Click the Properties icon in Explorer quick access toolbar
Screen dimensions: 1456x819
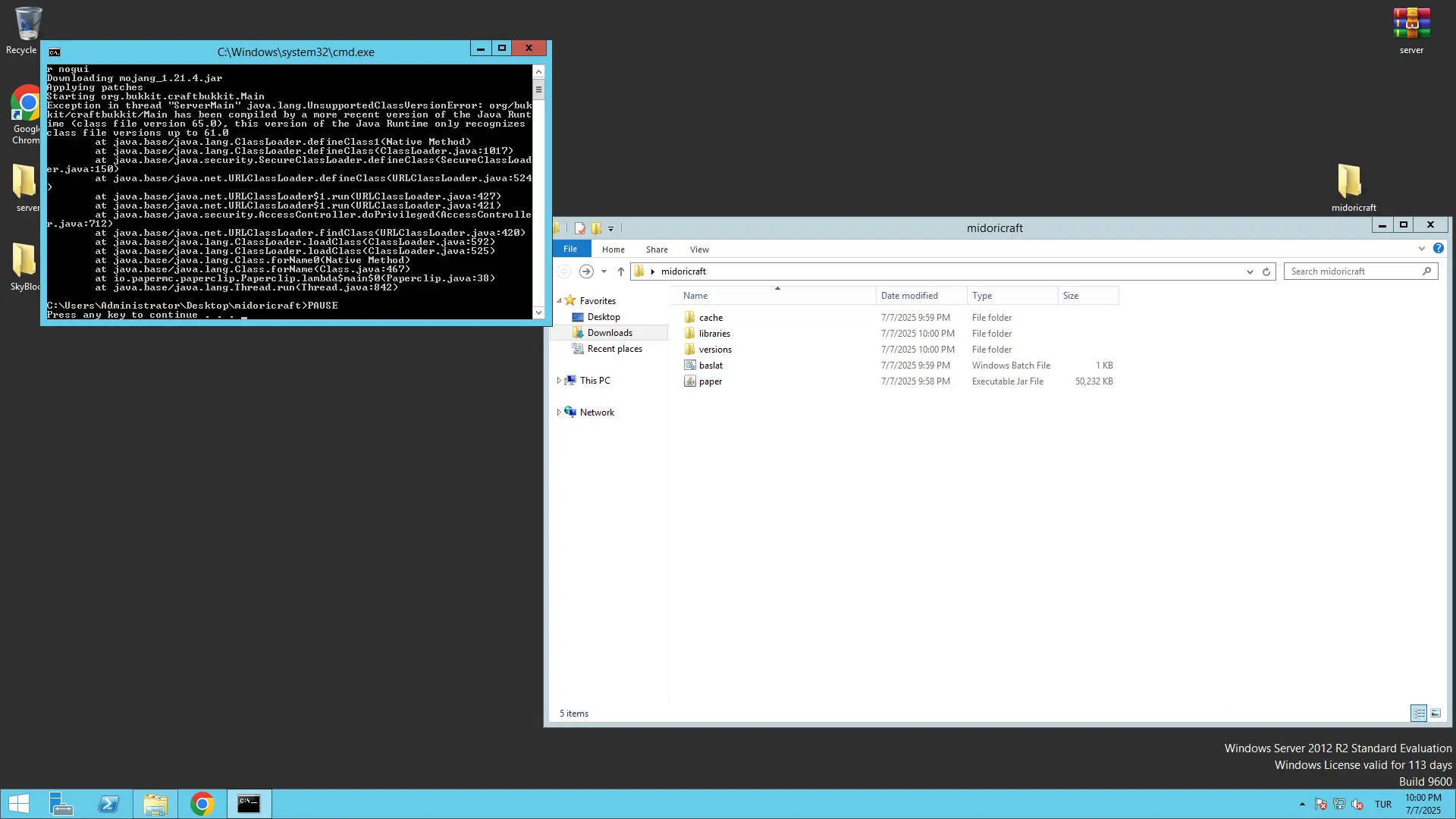pyautogui.click(x=580, y=228)
